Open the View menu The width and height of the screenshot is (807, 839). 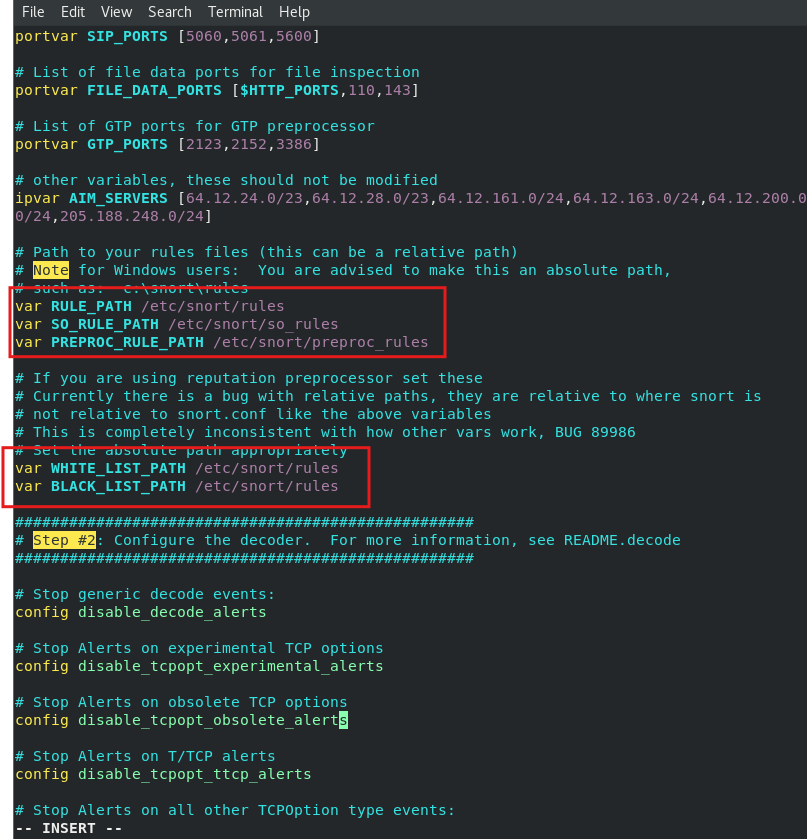pos(116,12)
